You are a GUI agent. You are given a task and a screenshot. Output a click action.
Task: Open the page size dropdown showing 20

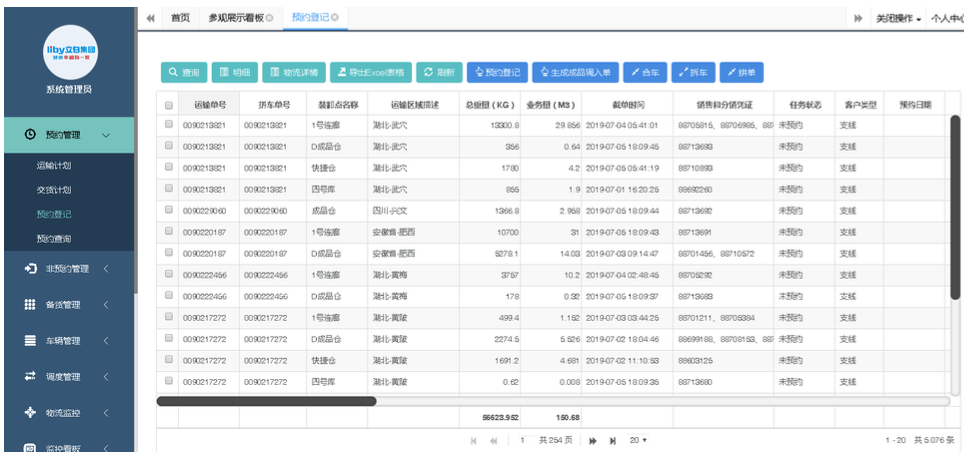click(638, 440)
